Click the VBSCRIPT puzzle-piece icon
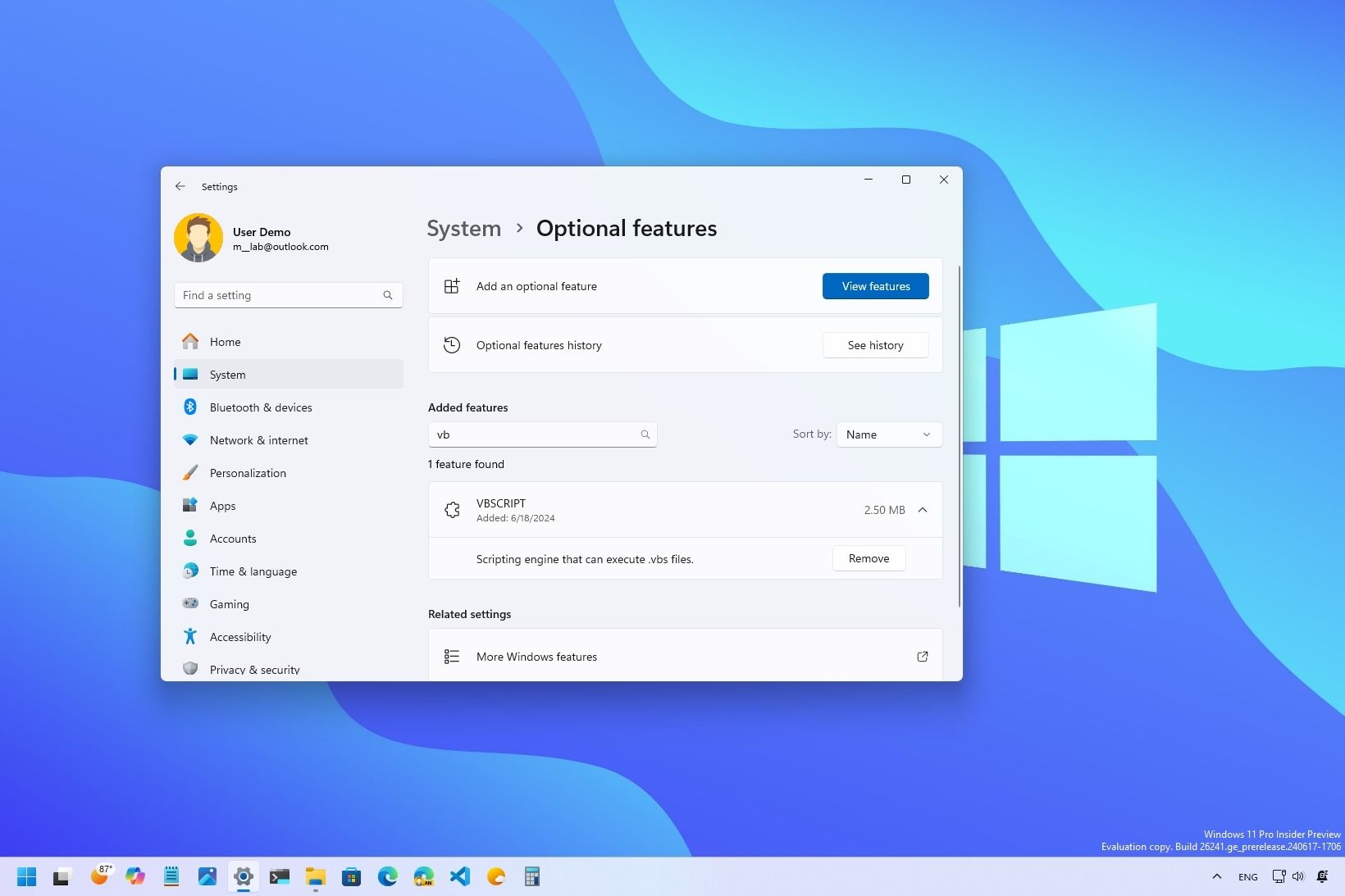The image size is (1345, 896). [x=452, y=510]
